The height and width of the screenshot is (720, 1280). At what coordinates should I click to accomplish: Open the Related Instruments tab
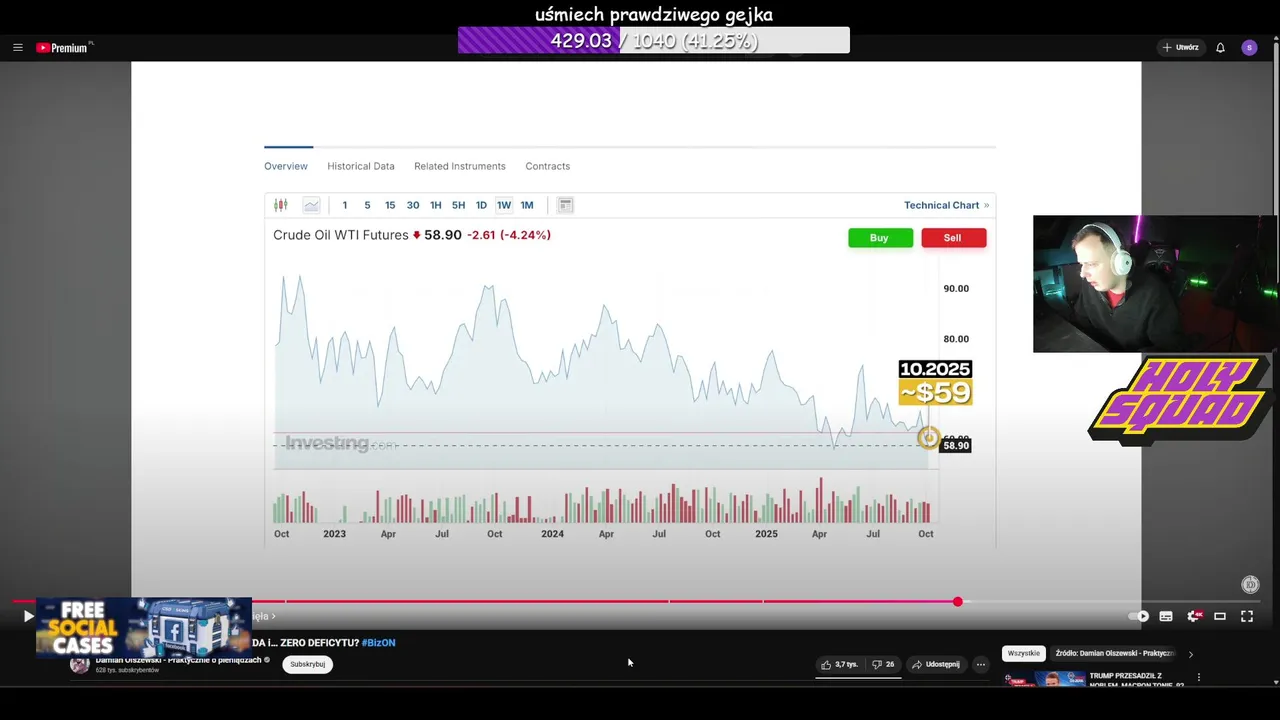tap(460, 166)
